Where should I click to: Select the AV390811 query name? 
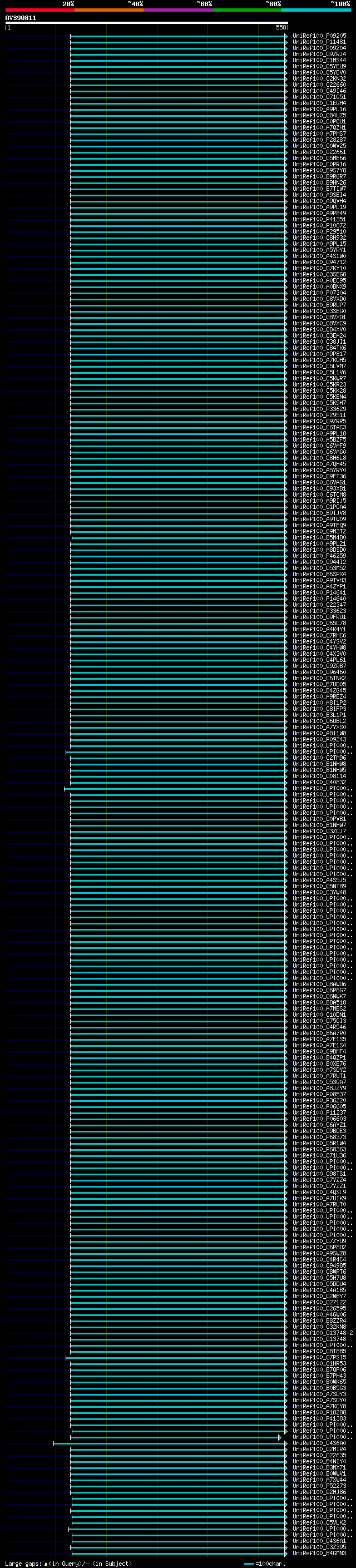point(21,18)
